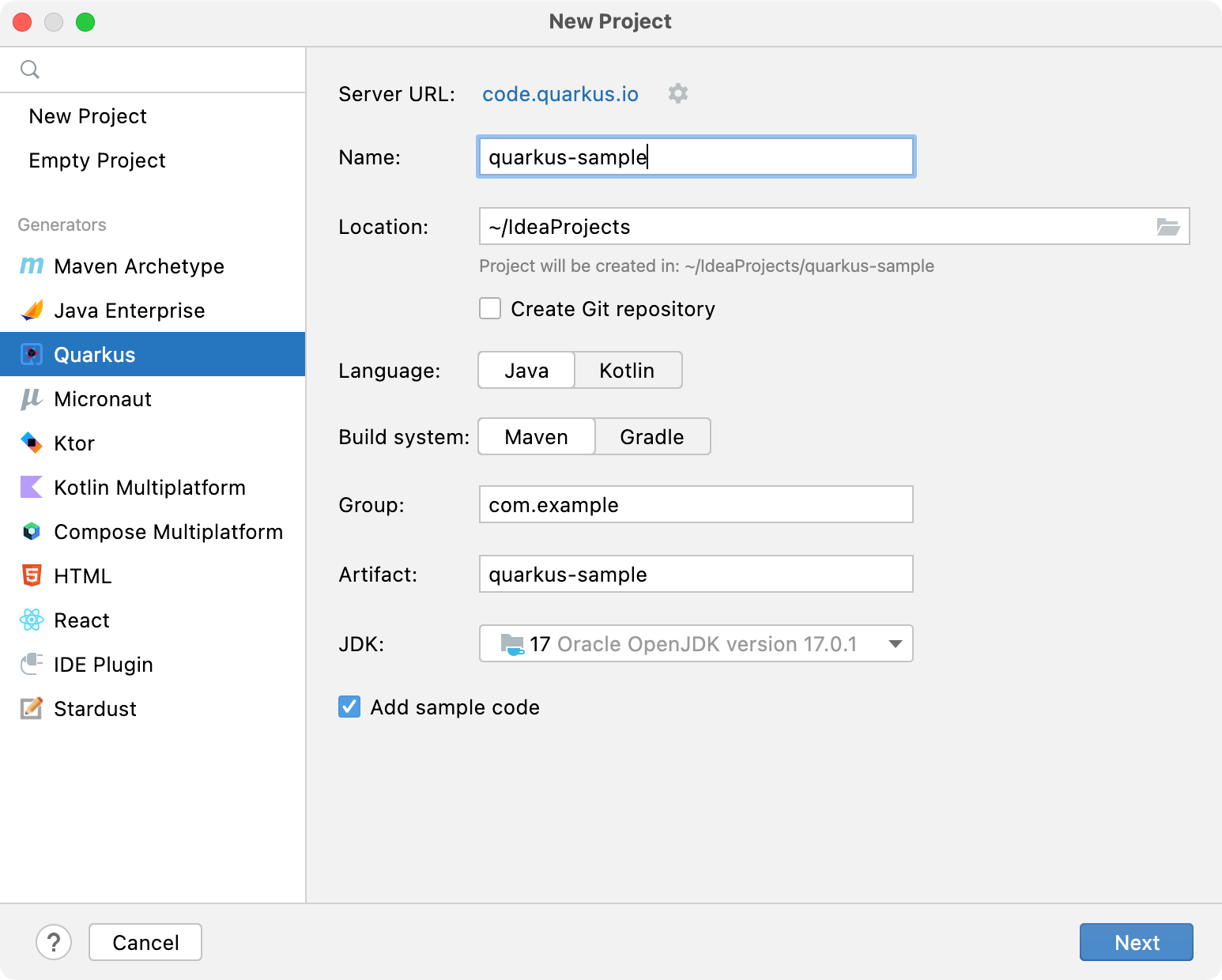The height and width of the screenshot is (980, 1222).
Task: Click into the Artifact field
Action: point(696,574)
